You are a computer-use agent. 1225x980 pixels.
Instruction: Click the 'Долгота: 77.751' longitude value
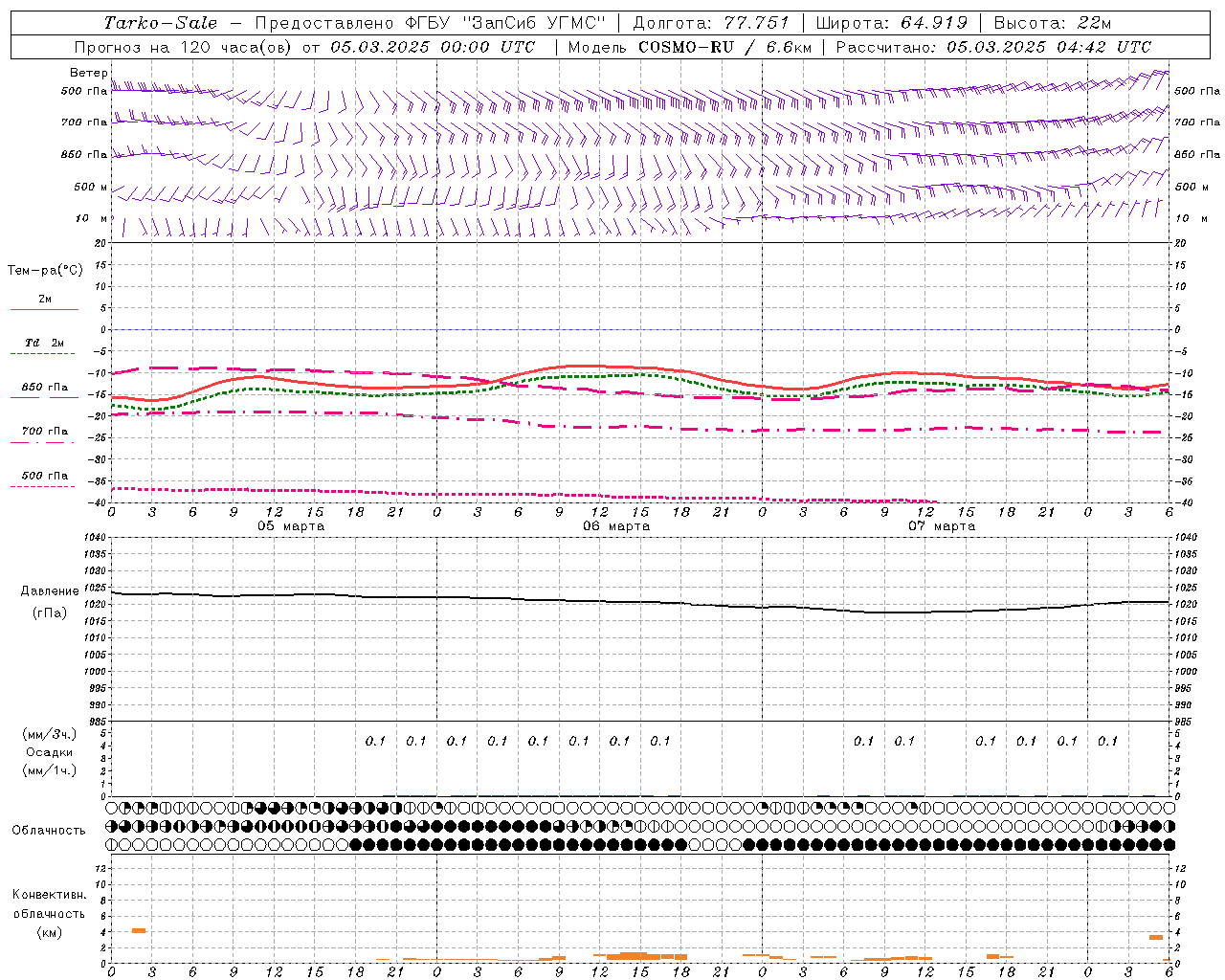tap(711, 23)
